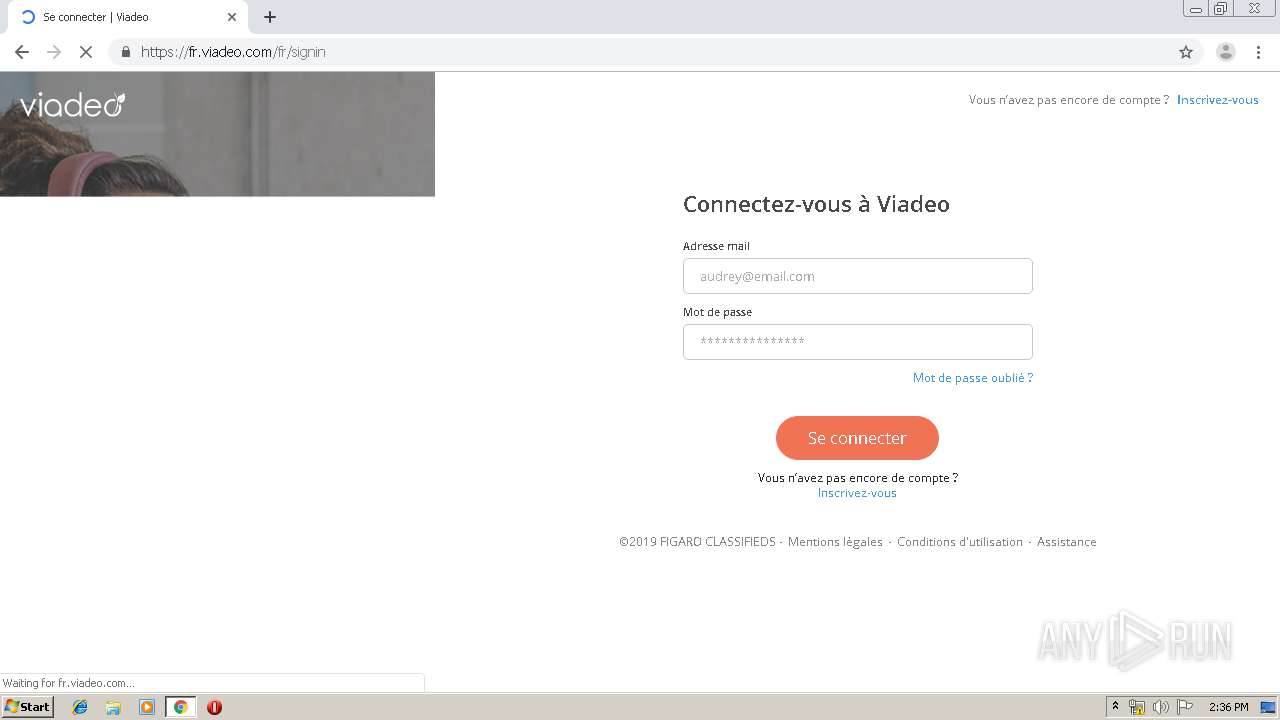Viewport: 1280px width, 720px height.
Task: Go back with the browser back arrow
Action: click(x=22, y=52)
